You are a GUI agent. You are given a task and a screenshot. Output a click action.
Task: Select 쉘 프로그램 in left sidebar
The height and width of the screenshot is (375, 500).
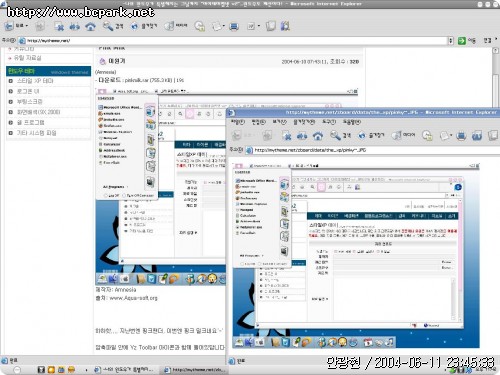[31, 122]
